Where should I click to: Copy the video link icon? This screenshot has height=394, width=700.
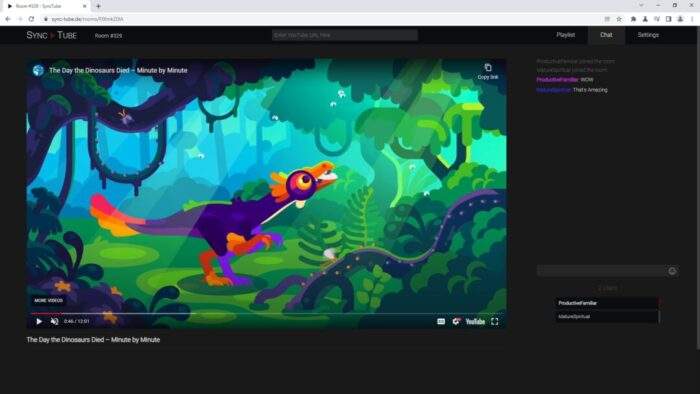click(x=488, y=71)
